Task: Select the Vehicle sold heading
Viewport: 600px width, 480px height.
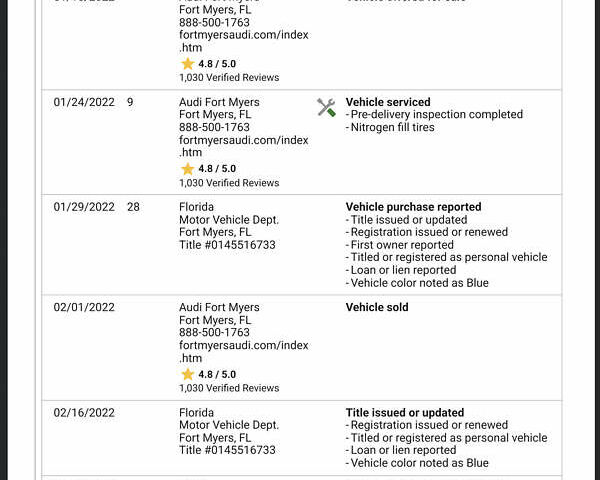Action: pyautogui.click(x=377, y=307)
